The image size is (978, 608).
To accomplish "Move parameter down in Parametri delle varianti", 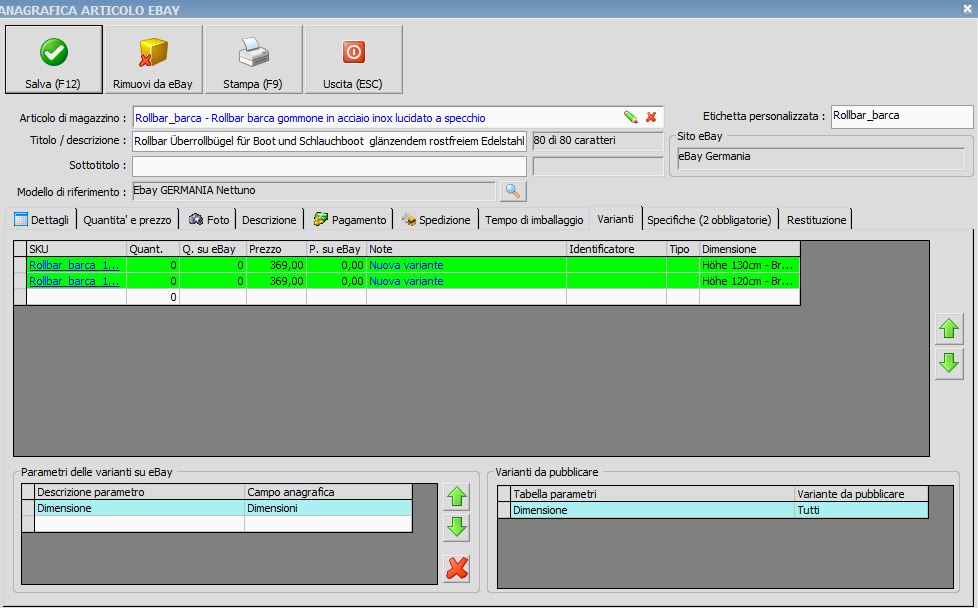I will coord(457,527).
